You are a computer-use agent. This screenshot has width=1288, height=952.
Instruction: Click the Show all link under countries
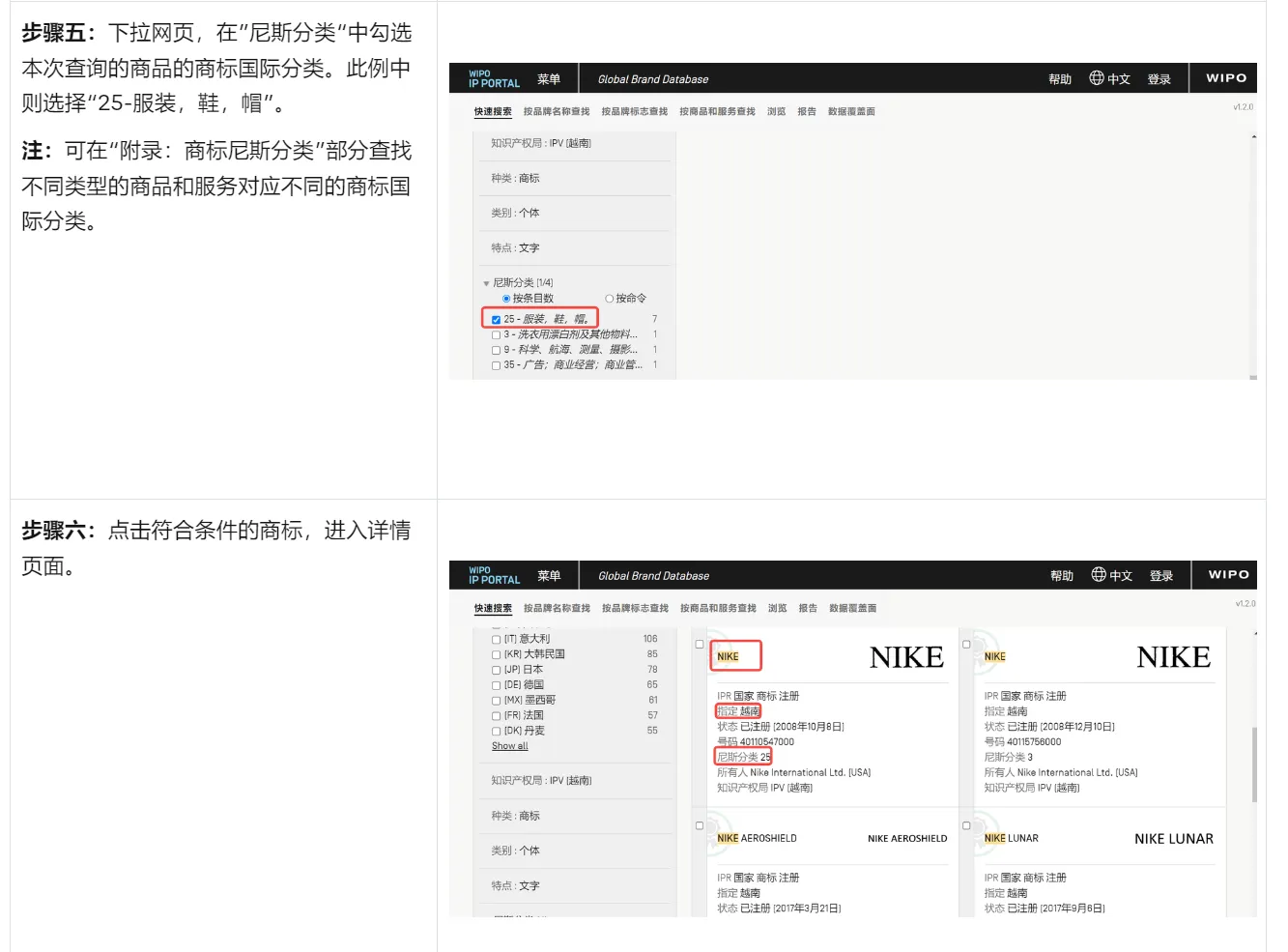[510, 746]
